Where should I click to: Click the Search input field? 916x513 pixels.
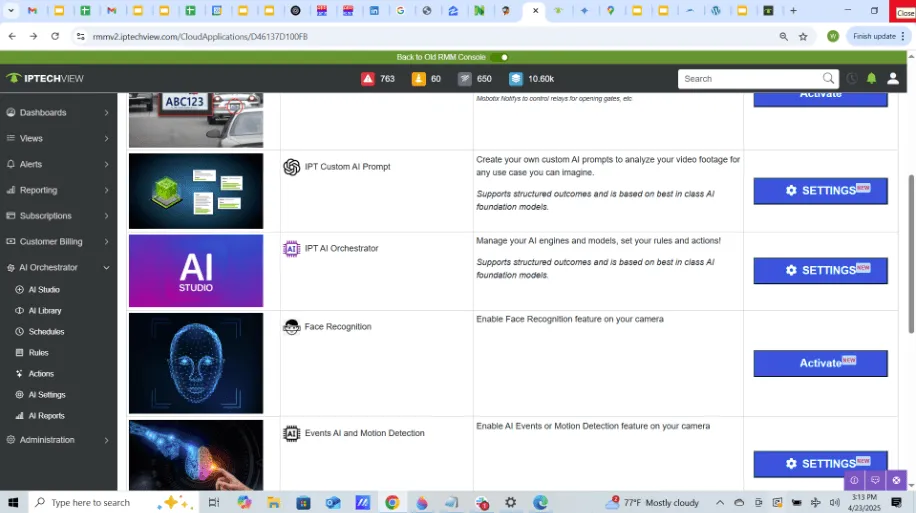click(x=751, y=79)
